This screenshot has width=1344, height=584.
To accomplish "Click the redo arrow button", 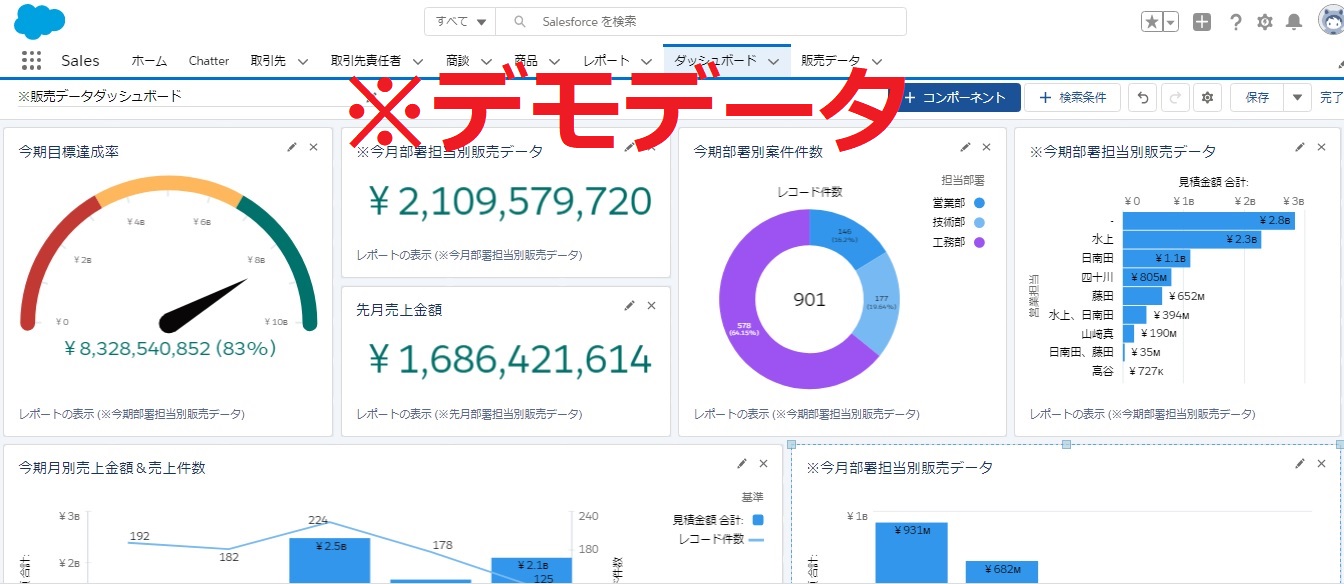I will pyautogui.click(x=1175, y=97).
